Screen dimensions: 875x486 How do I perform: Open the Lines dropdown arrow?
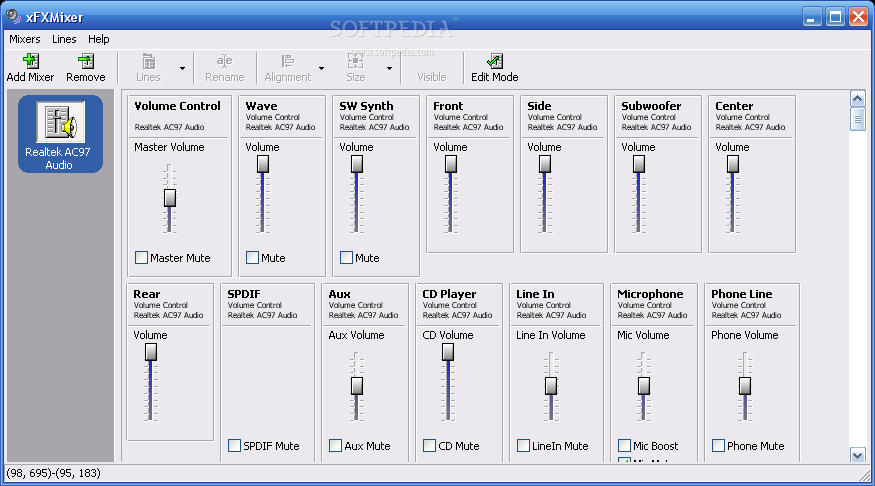click(182, 68)
